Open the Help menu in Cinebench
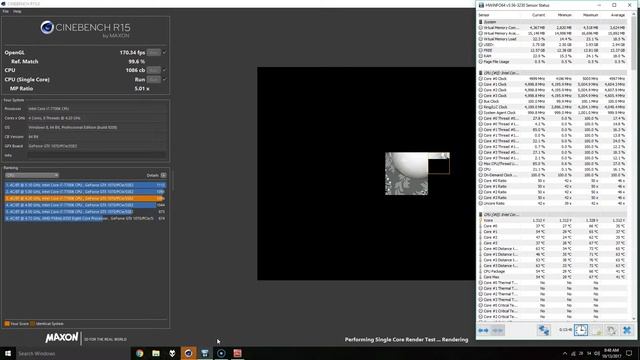The height and width of the screenshot is (360, 640). [17, 11]
